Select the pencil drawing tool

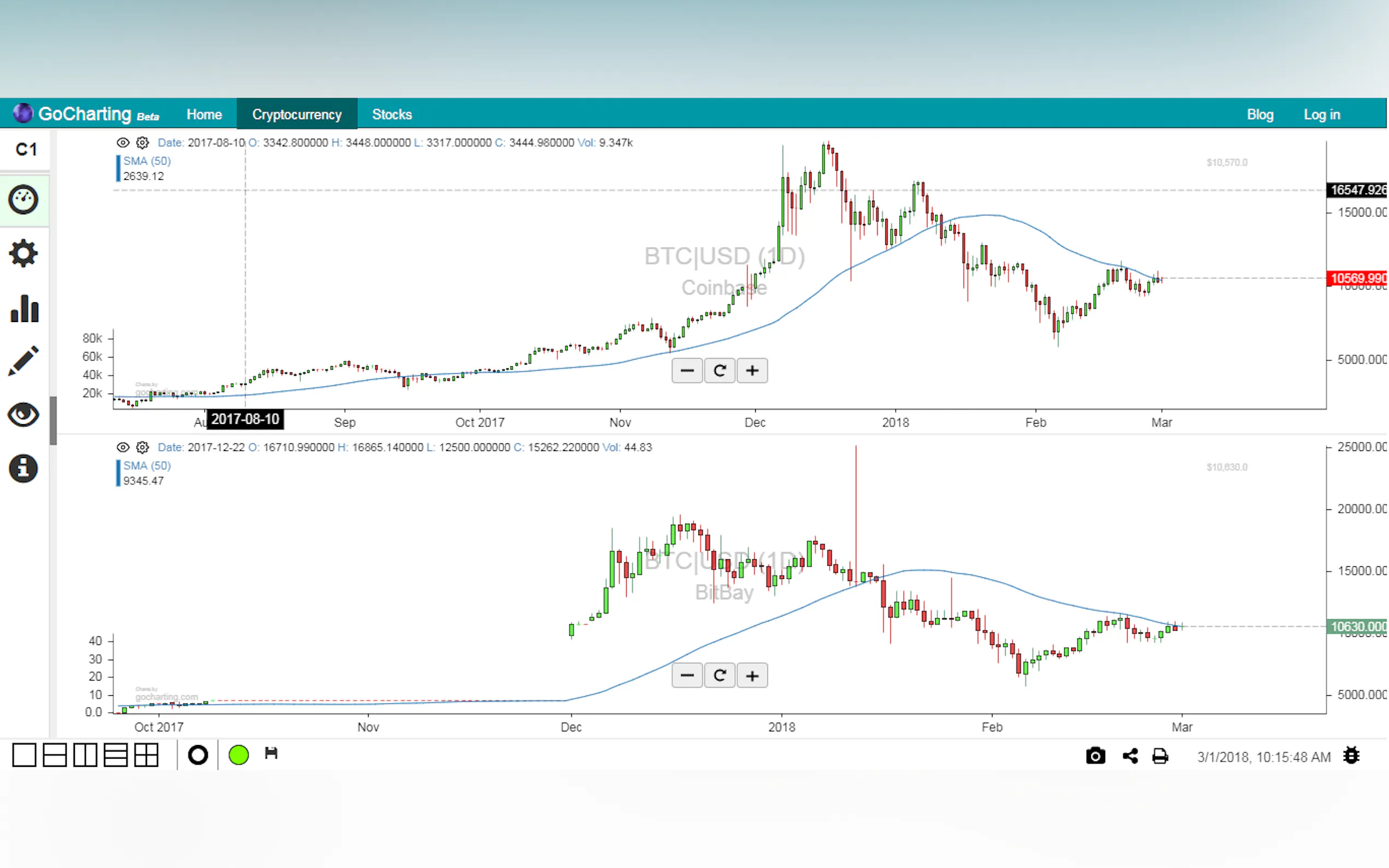pos(24,361)
